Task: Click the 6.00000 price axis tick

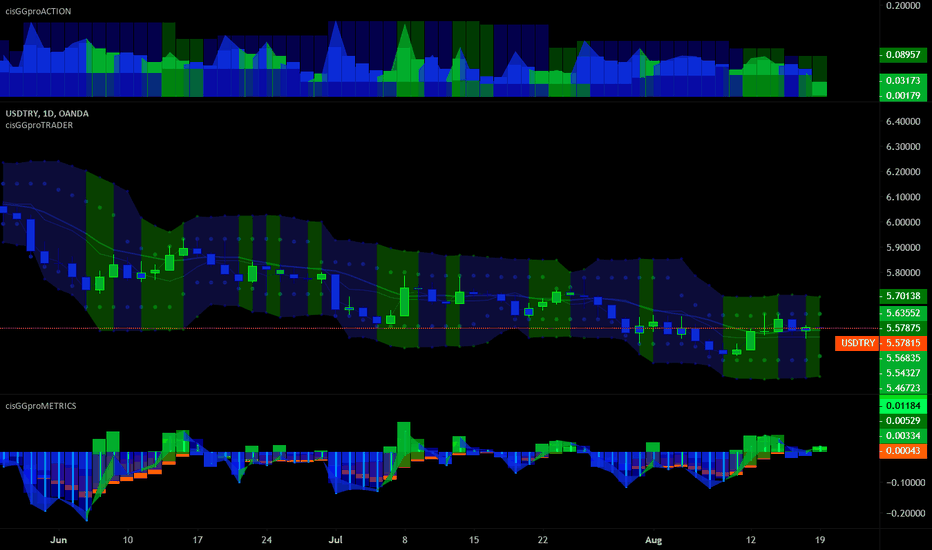Action: pyautogui.click(x=903, y=222)
